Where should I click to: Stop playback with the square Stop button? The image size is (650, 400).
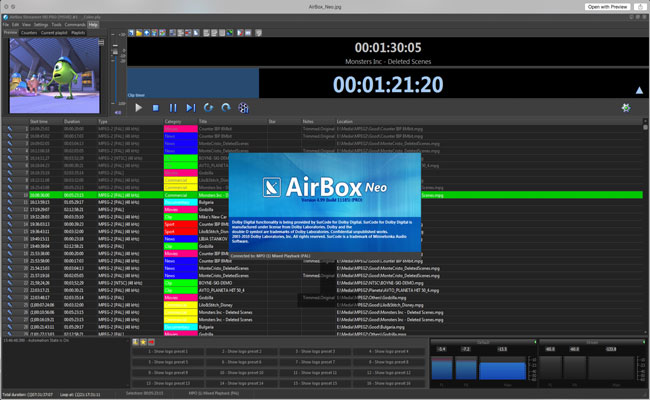click(x=156, y=108)
